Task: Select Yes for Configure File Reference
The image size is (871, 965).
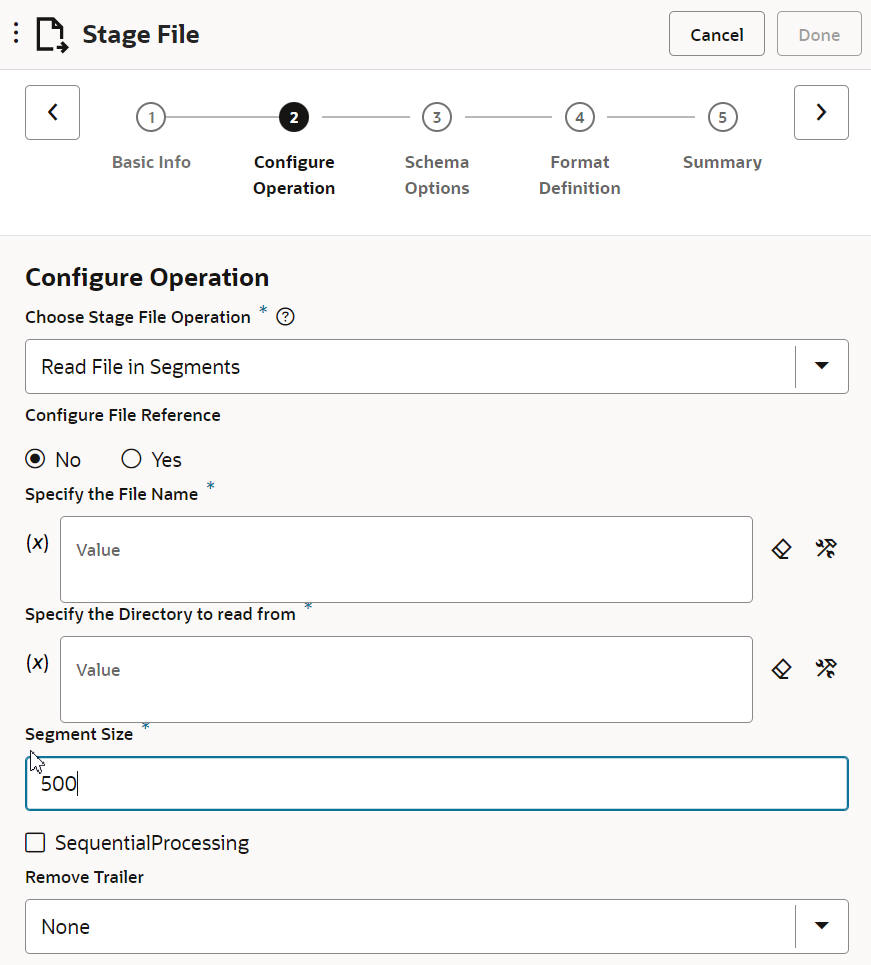Action: [132, 460]
